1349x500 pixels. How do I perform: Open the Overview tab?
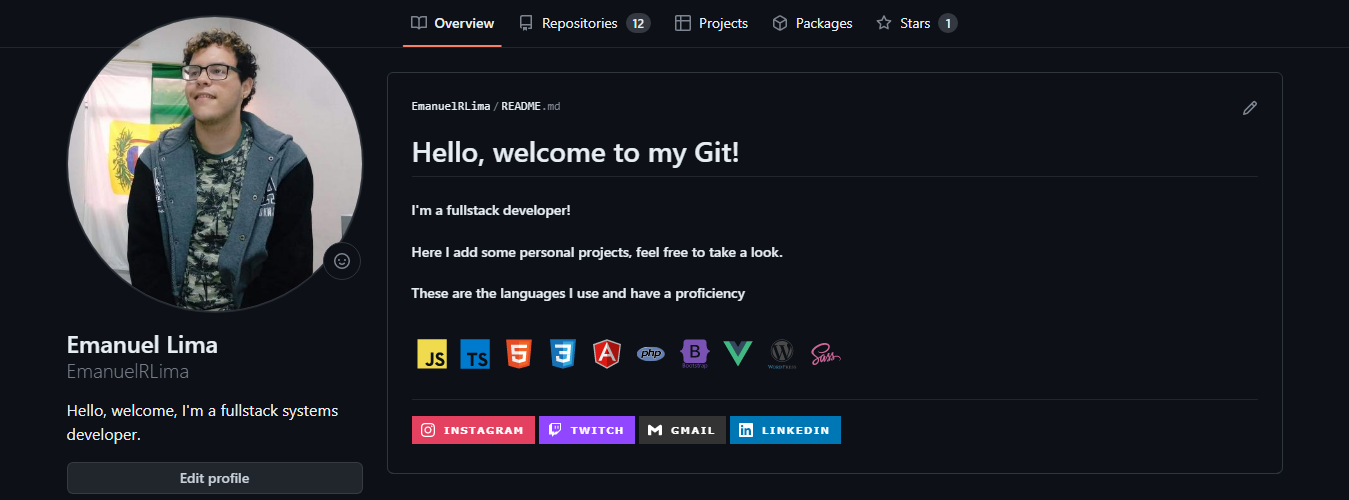click(452, 23)
